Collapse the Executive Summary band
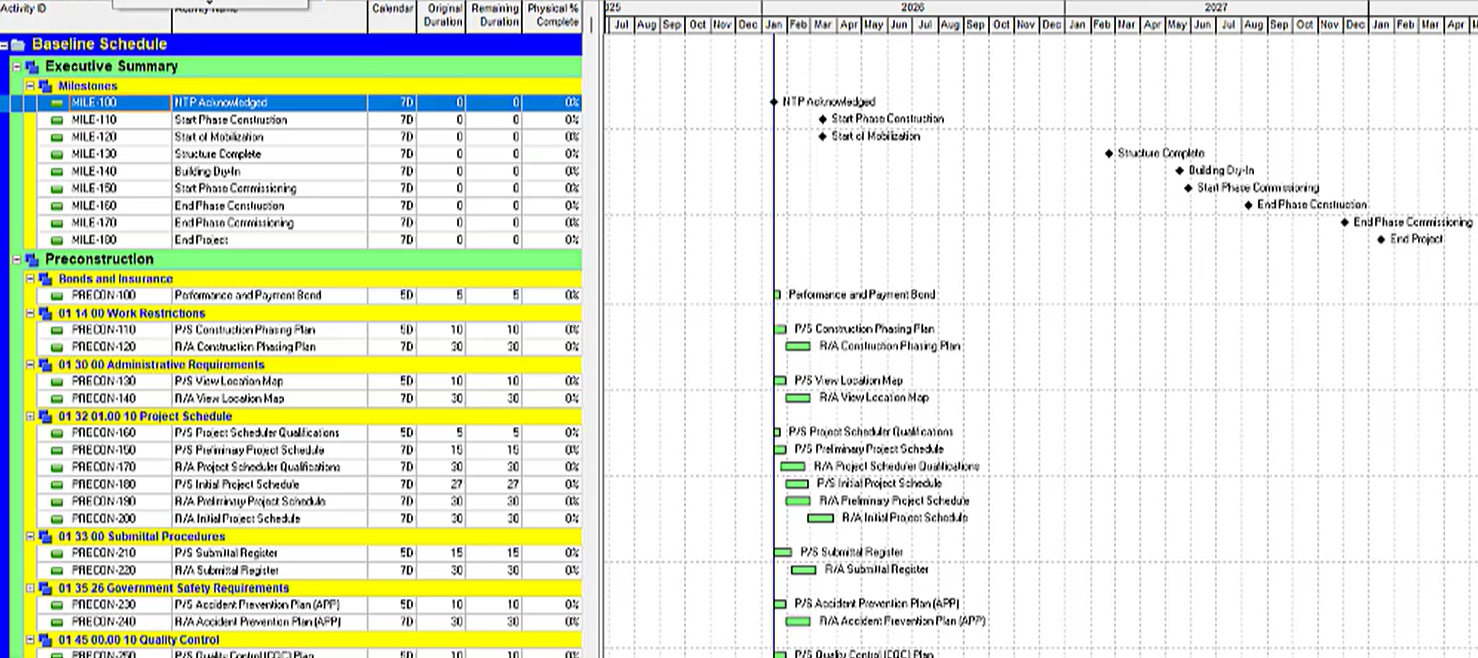This screenshot has width=1478, height=658. click(17, 67)
